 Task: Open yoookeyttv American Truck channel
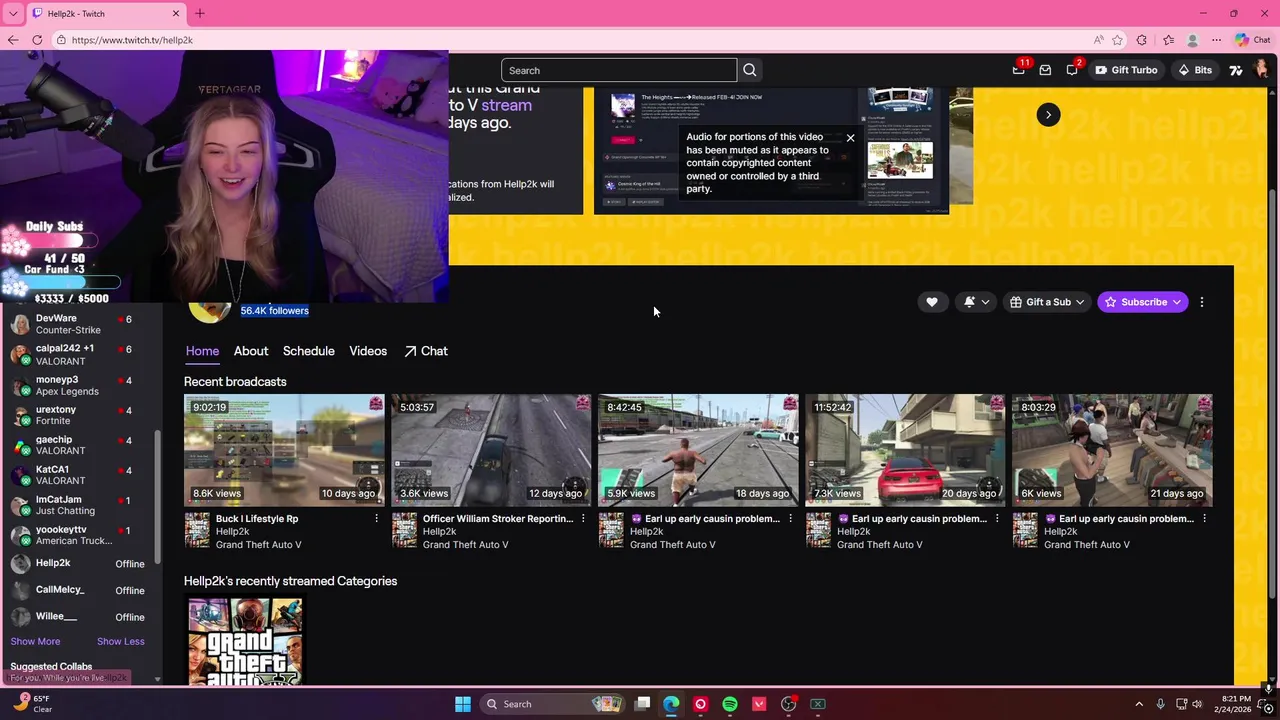click(80, 535)
